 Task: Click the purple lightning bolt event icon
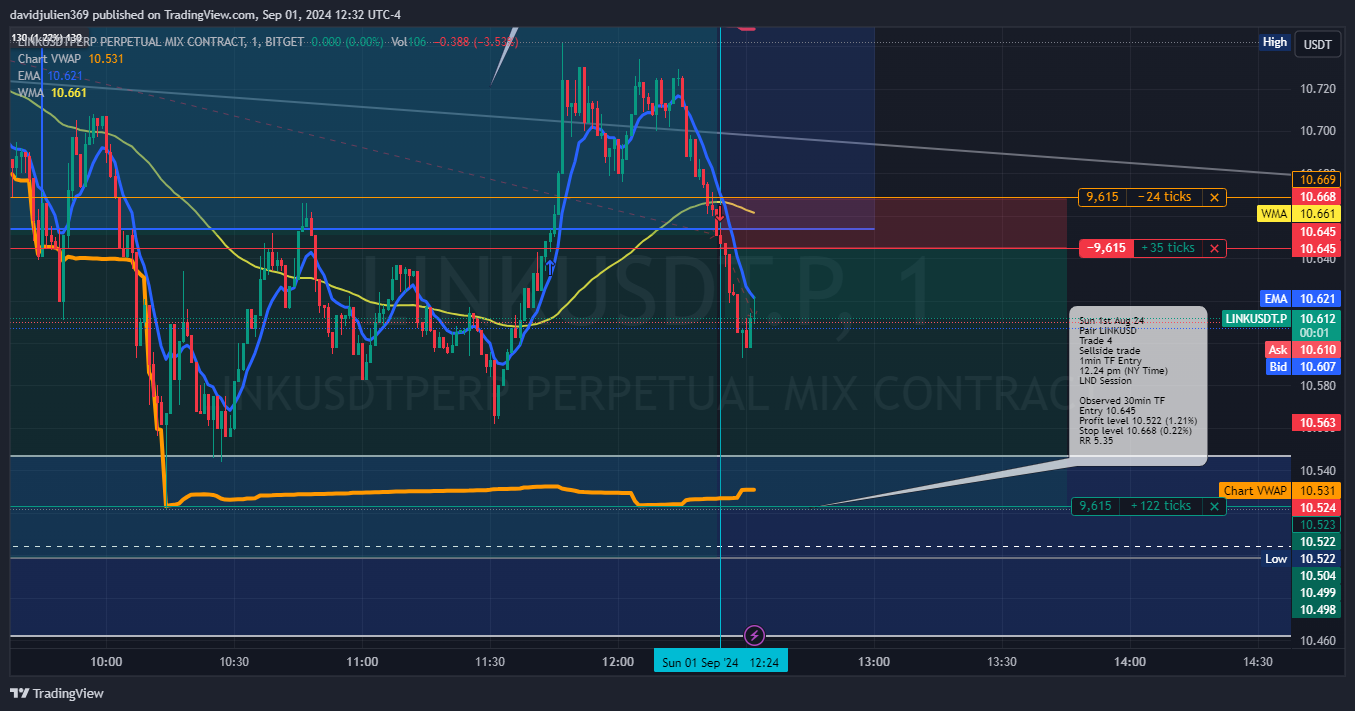click(x=755, y=635)
